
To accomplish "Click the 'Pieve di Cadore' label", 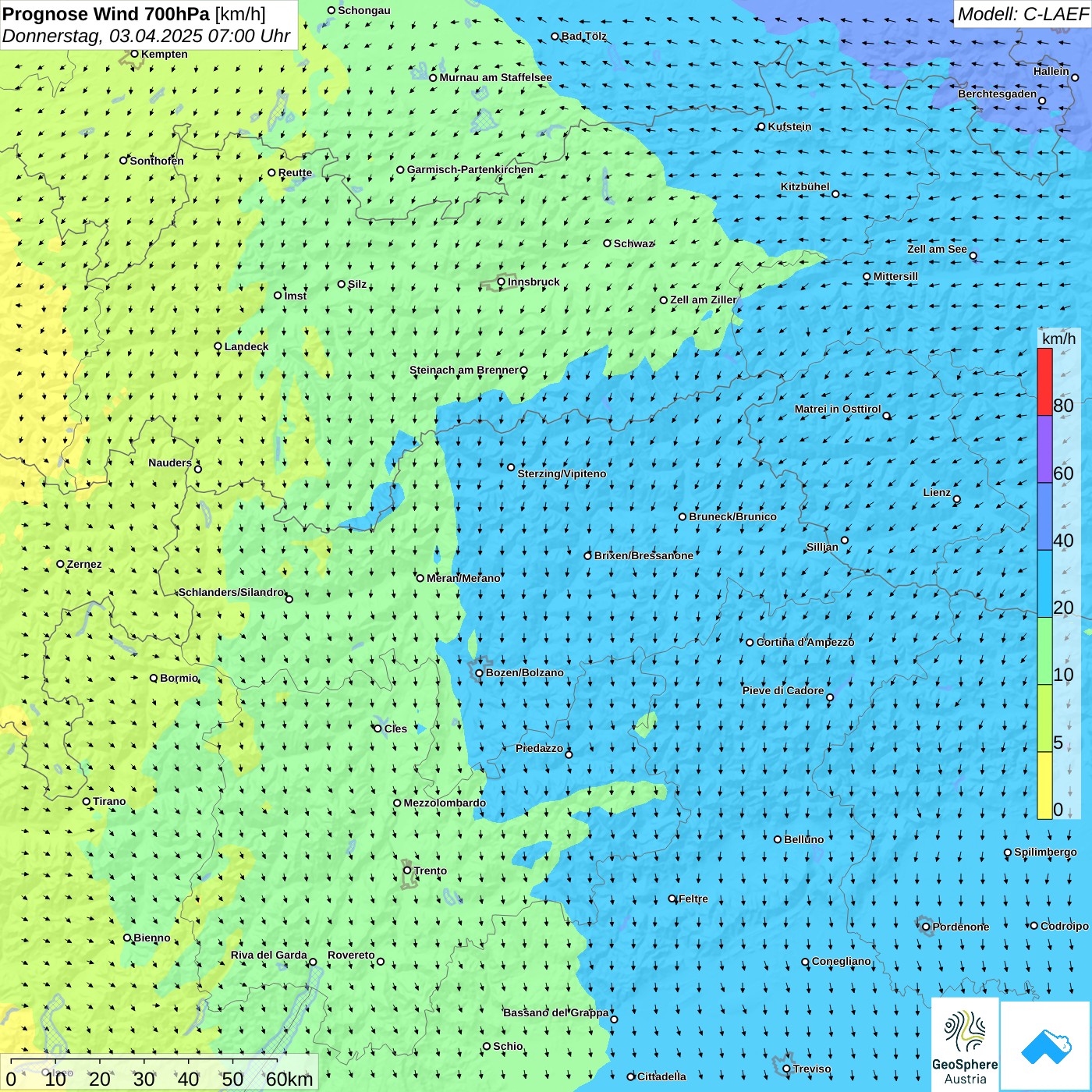I will point(783,690).
